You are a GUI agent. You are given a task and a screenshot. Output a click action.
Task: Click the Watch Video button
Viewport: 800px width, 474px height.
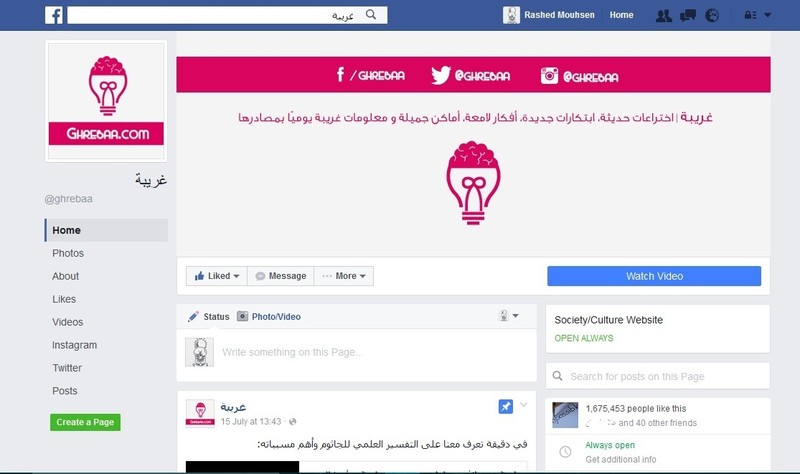[654, 276]
